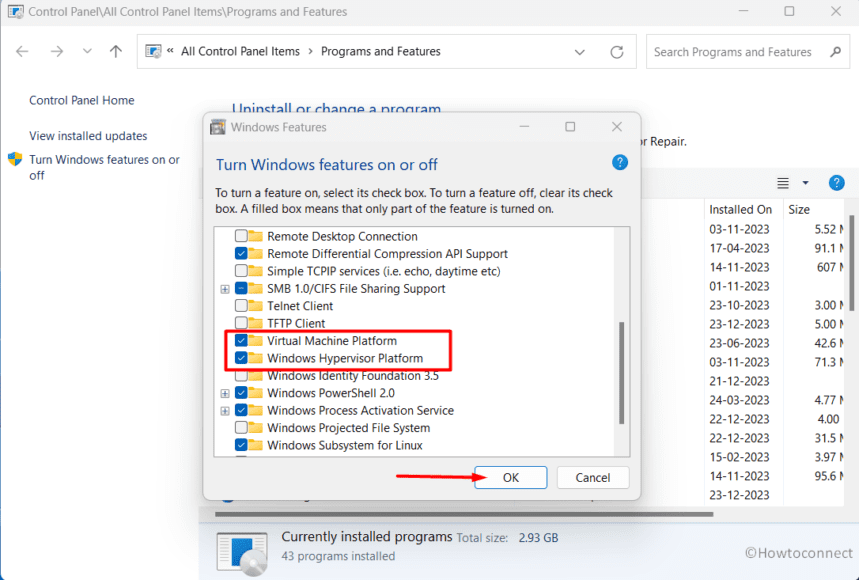Click the Virtual Machine Platform folder icon
859x580 pixels.
[x=255, y=341]
